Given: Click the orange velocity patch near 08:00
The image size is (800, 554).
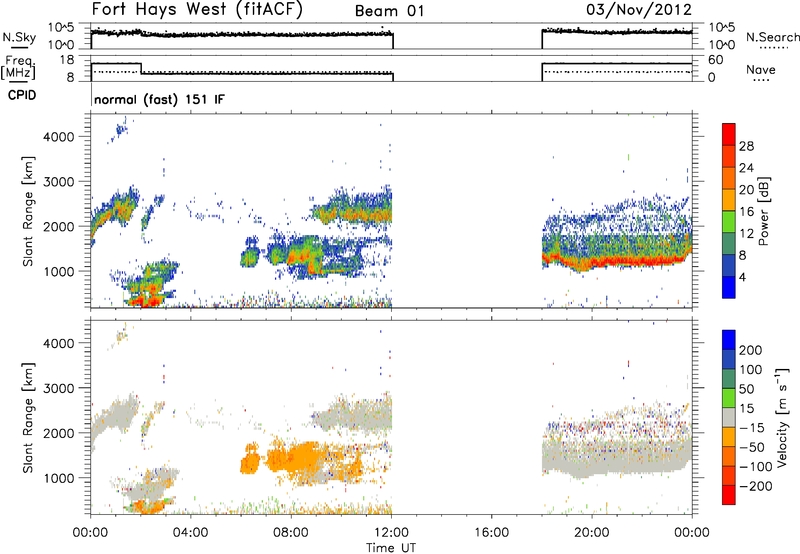Looking at the screenshot, I should pyautogui.click(x=301, y=456).
